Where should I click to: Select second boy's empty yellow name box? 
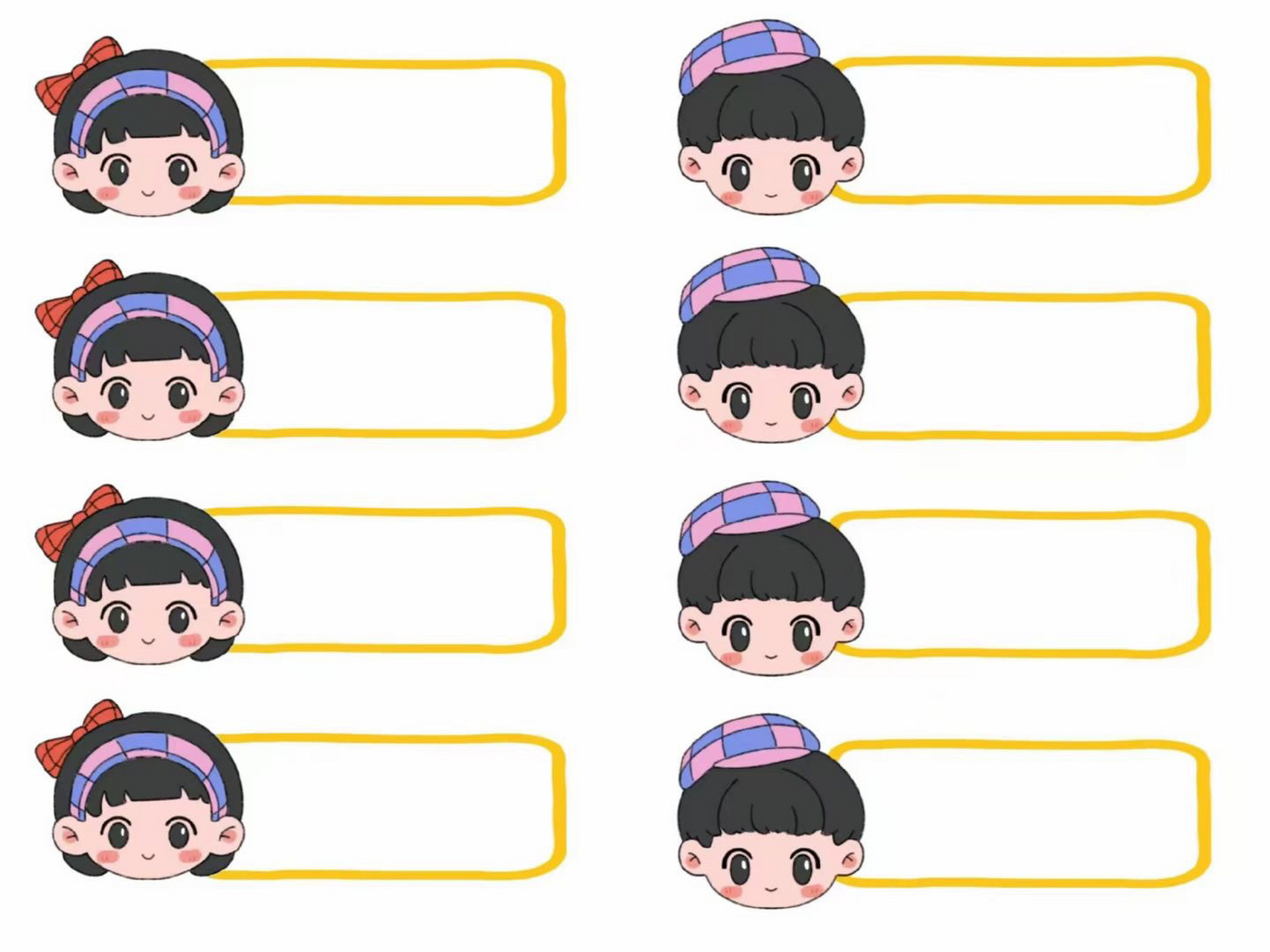pos(1019,365)
